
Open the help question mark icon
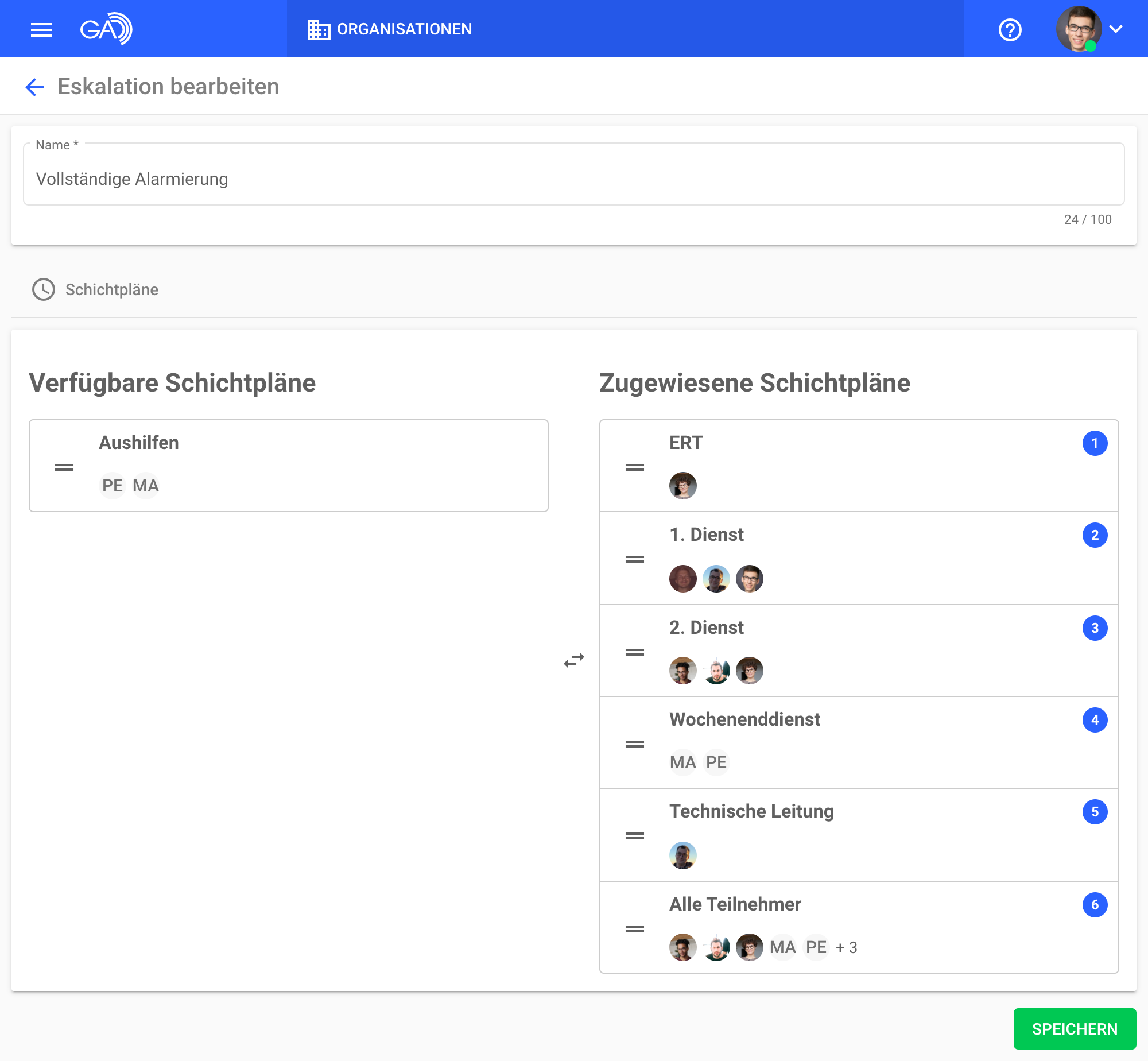coord(1010,29)
